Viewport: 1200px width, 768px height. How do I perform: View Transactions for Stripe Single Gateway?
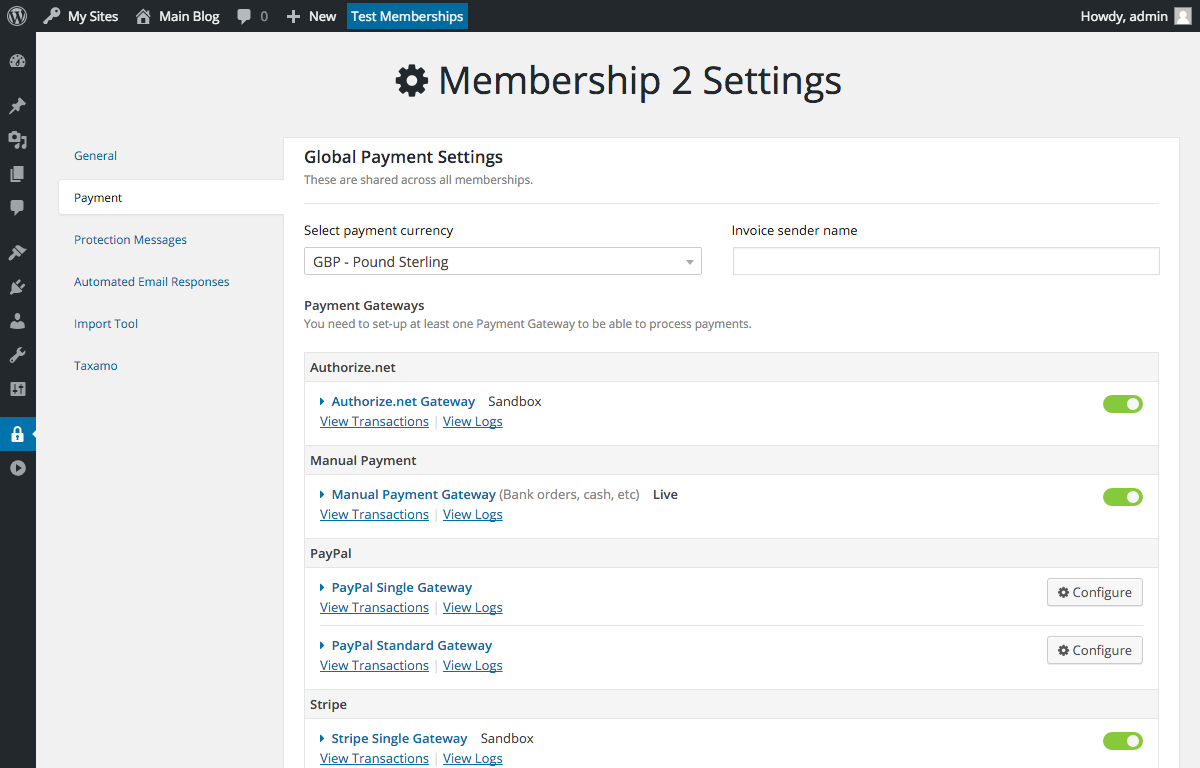point(374,759)
